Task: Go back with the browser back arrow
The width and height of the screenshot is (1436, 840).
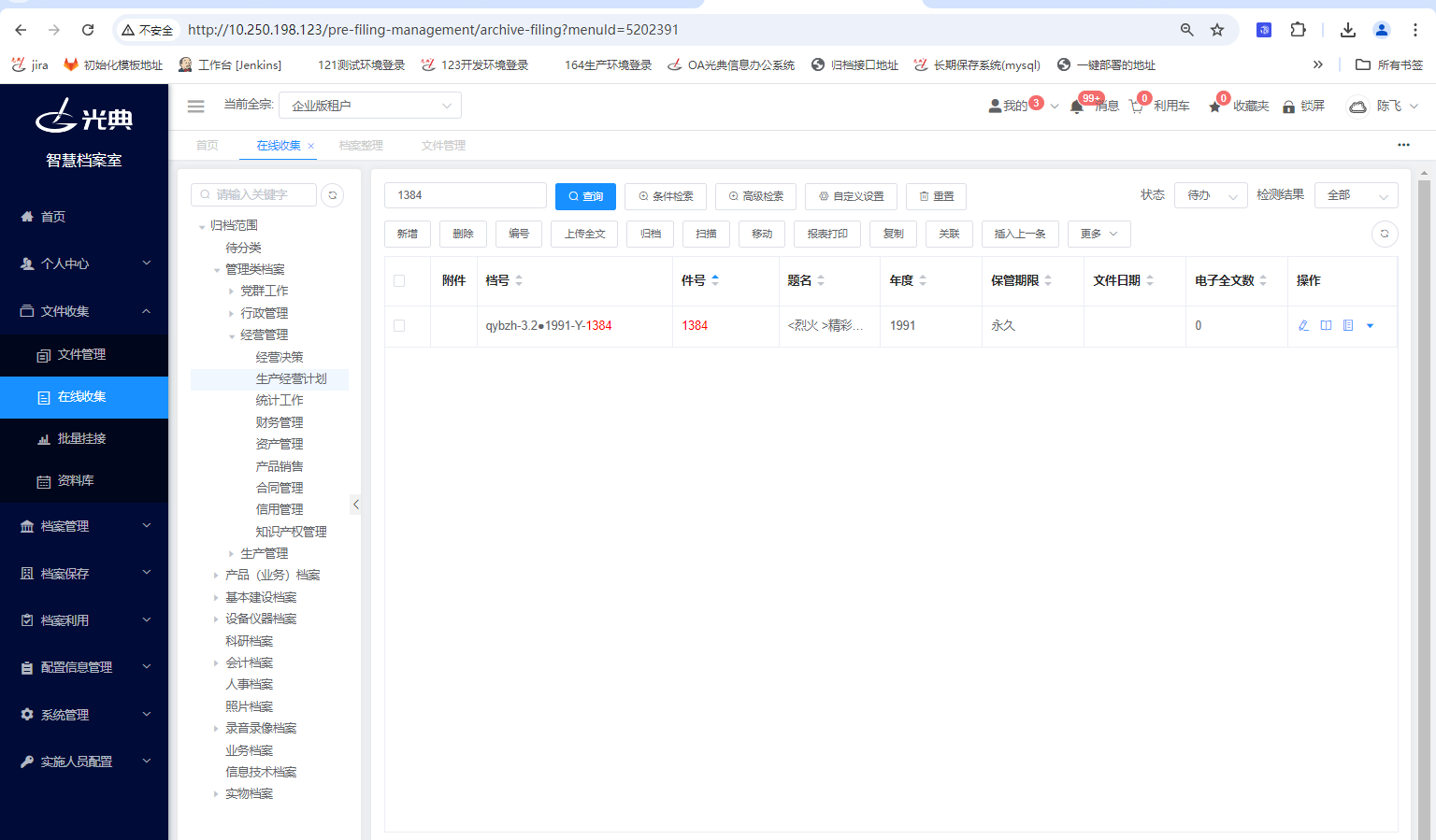Action: coord(22,30)
